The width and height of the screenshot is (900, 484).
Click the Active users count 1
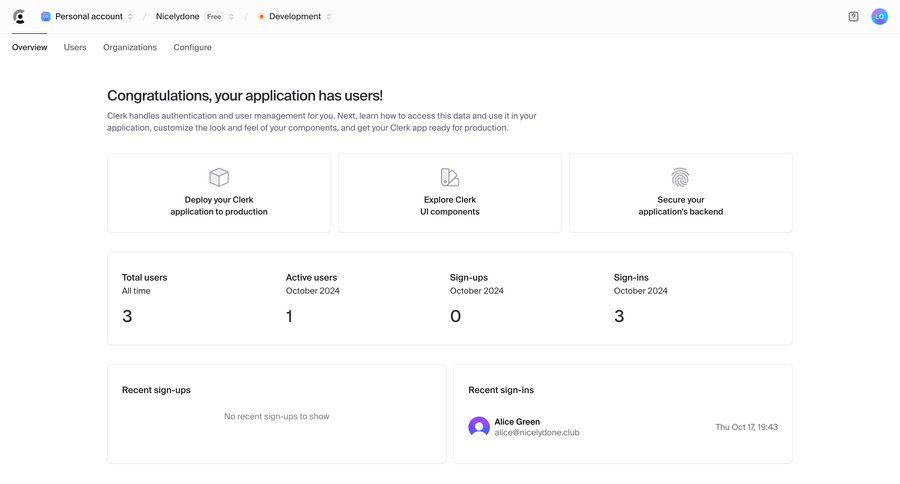[289, 316]
